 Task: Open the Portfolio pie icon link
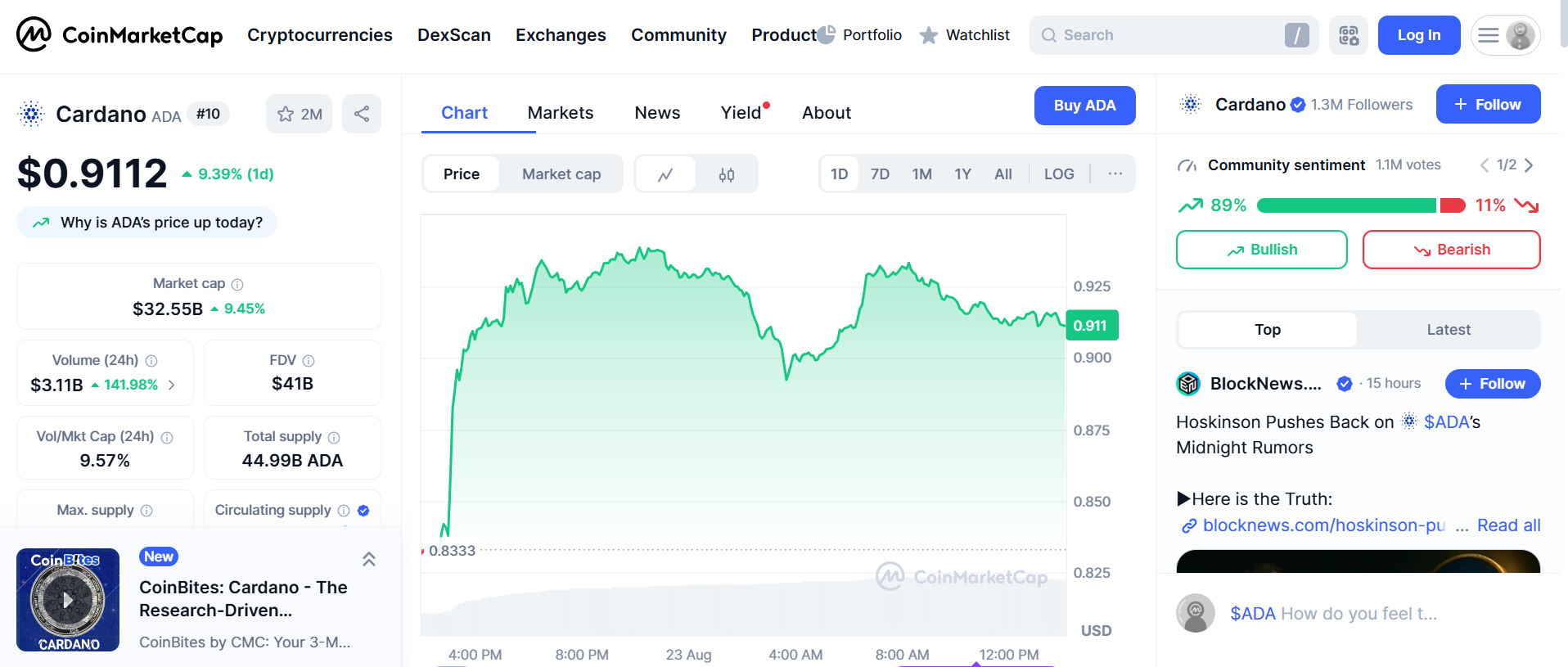[860, 35]
